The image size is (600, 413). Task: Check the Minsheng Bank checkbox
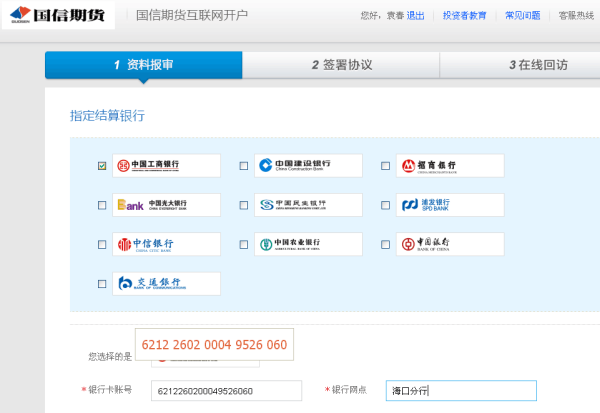[244, 205]
